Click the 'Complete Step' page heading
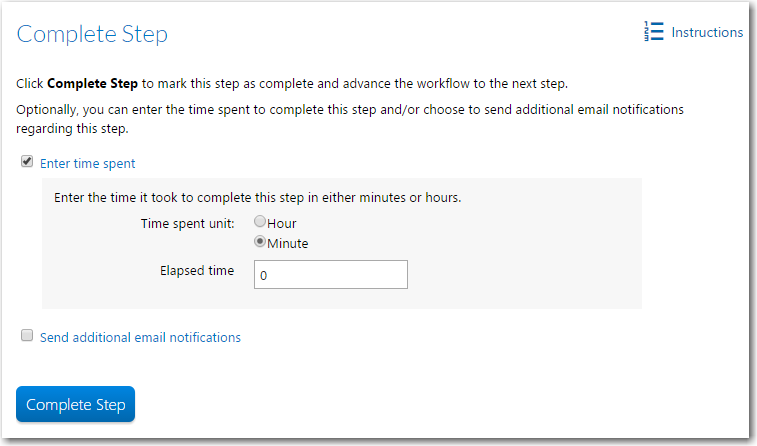 [92, 34]
